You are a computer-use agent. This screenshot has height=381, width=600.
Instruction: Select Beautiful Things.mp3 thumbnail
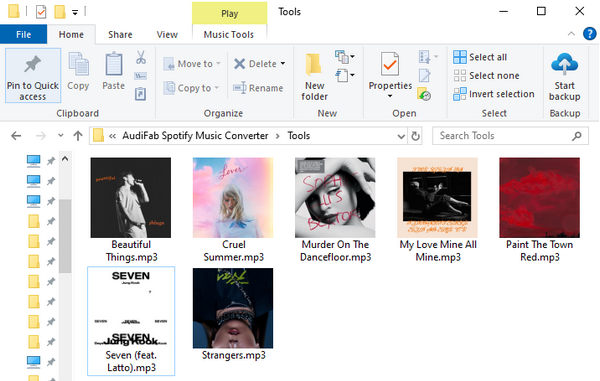pos(131,197)
